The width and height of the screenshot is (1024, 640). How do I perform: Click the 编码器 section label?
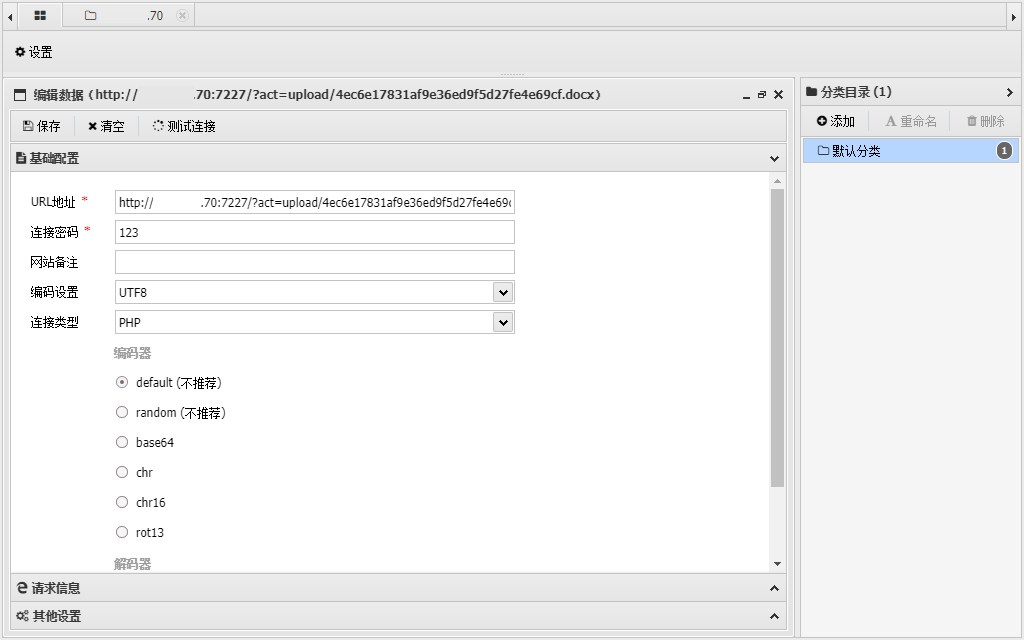point(133,353)
